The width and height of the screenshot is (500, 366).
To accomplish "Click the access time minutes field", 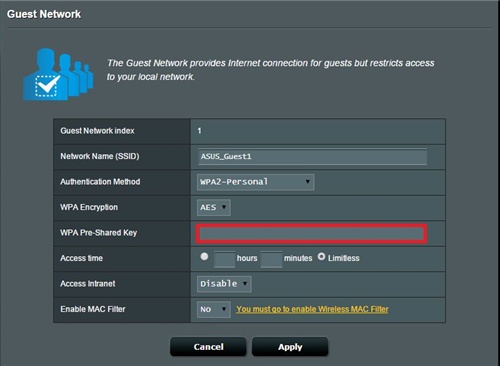I will click(x=271, y=259).
